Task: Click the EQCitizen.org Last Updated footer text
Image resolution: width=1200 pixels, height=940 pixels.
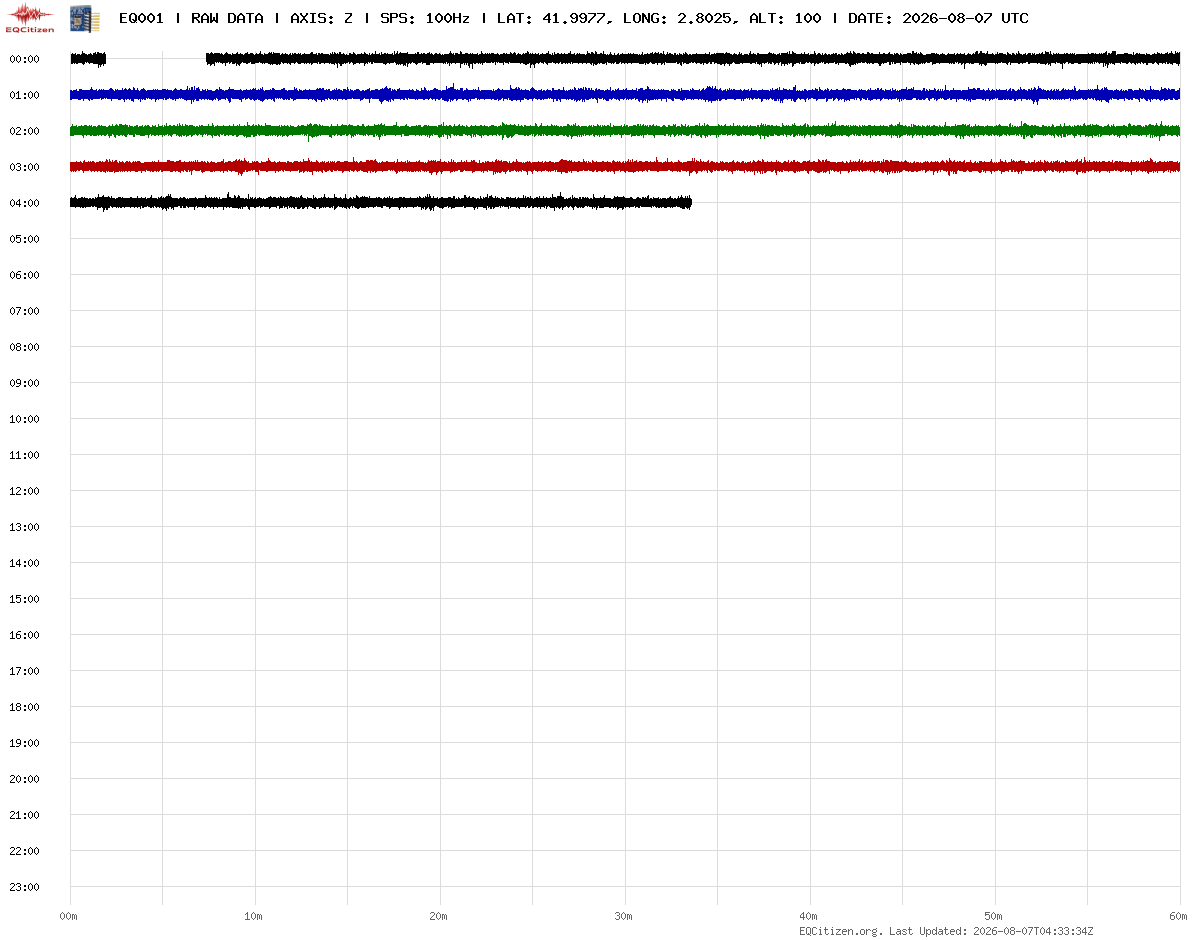Action: click(x=946, y=931)
